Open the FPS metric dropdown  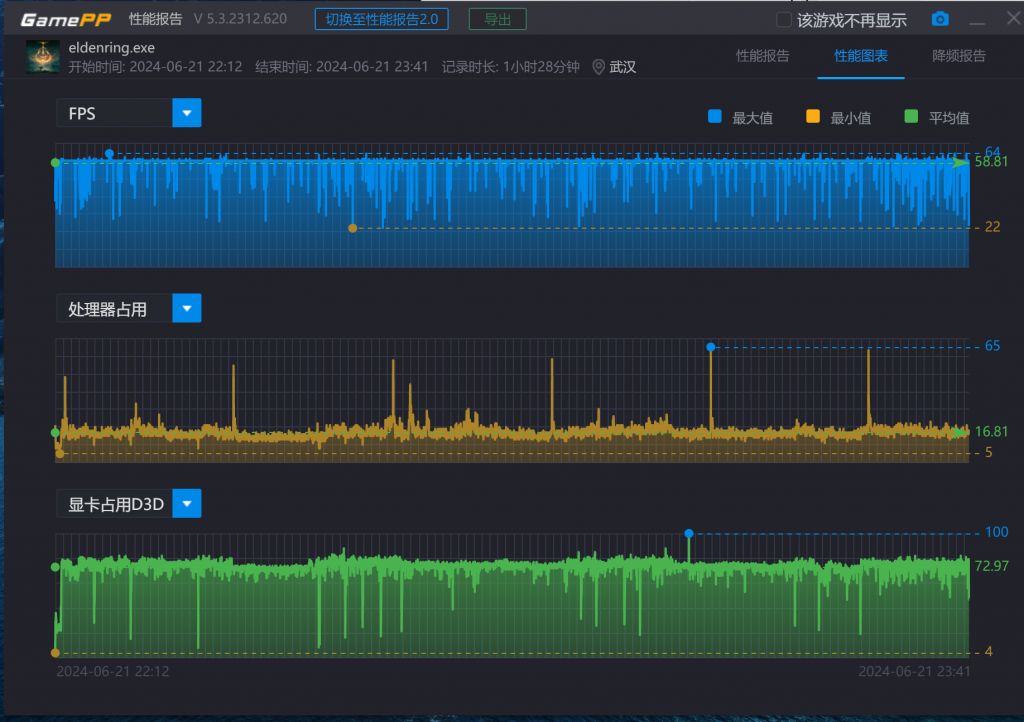coord(186,113)
